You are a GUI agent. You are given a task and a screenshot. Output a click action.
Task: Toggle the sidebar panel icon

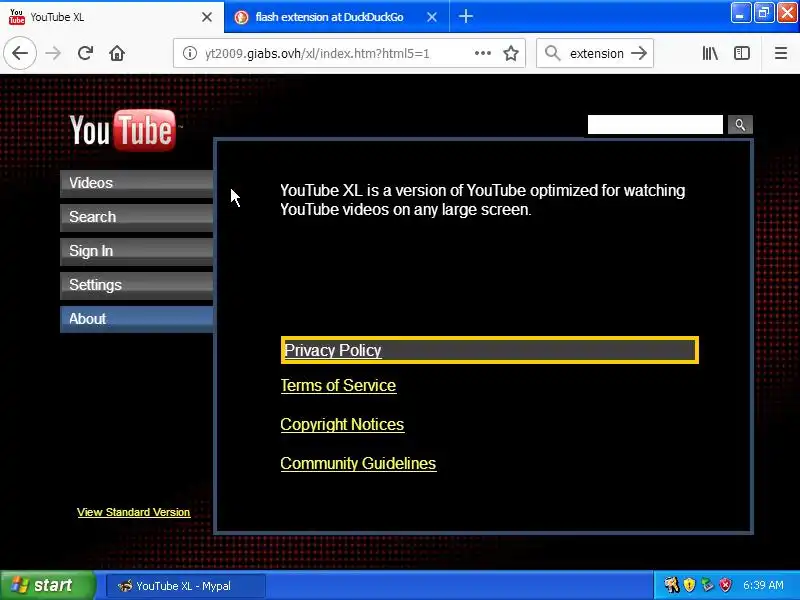742,53
